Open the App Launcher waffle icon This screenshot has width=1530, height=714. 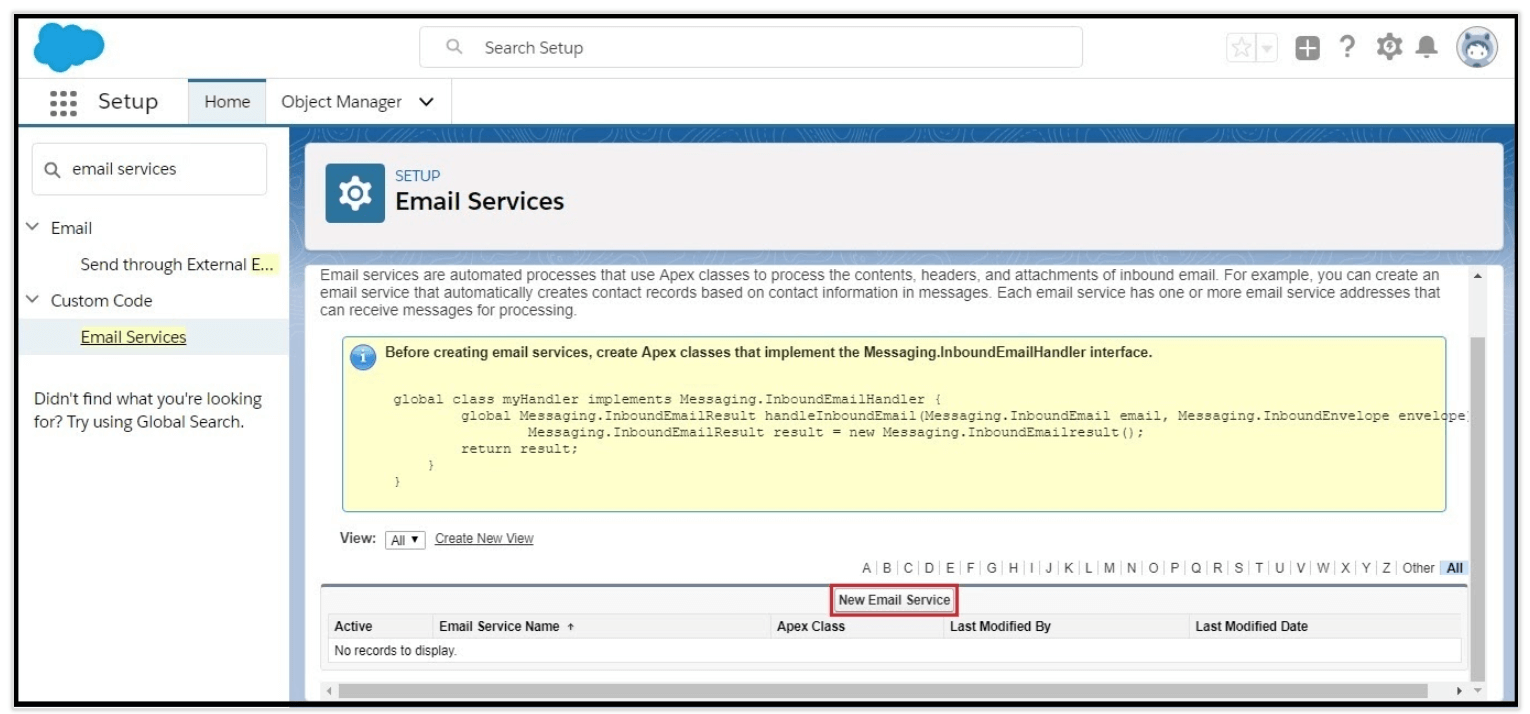tap(64, 101)
